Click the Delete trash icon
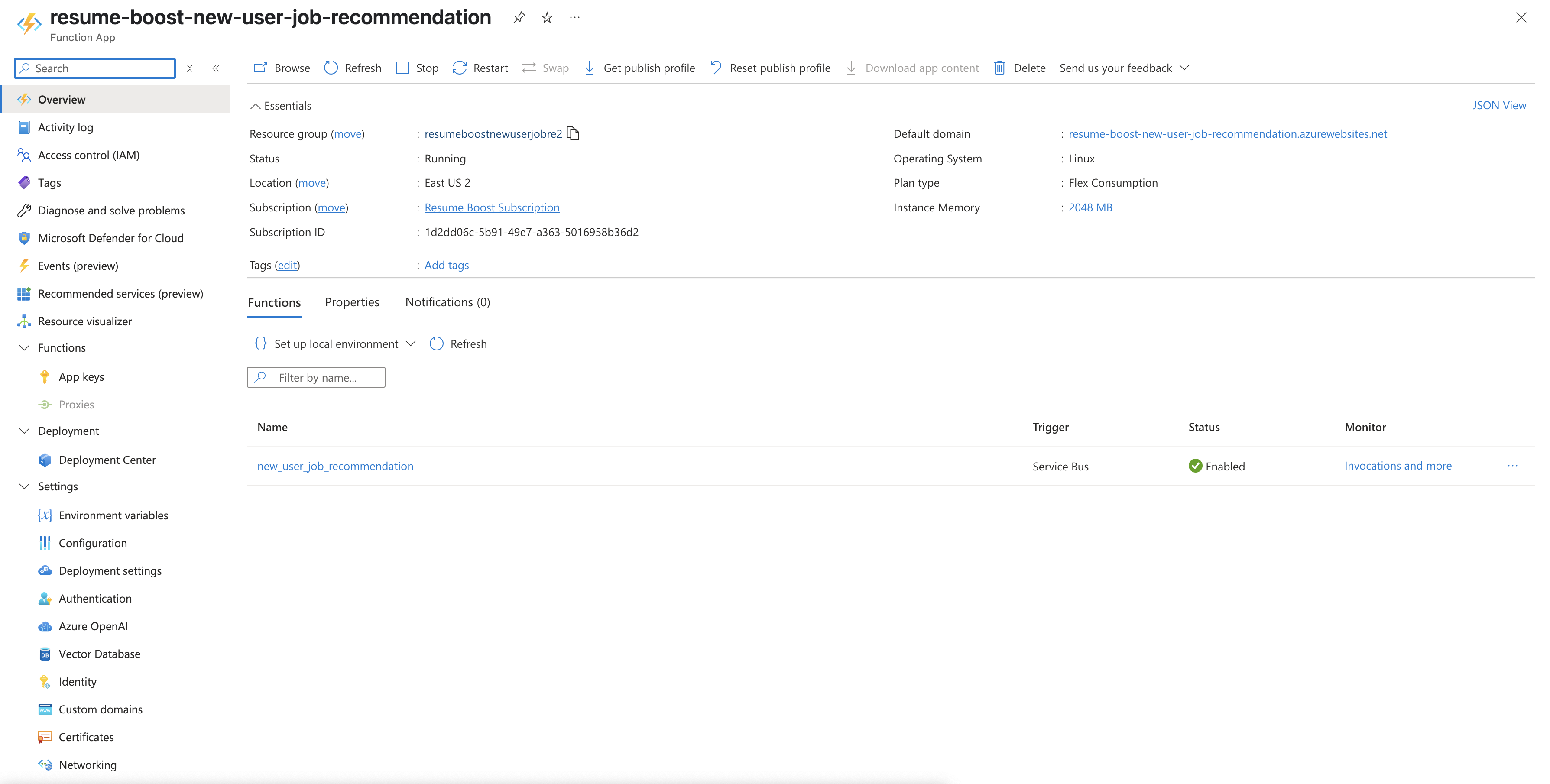1550x784 pixels. tap(999, 68)
